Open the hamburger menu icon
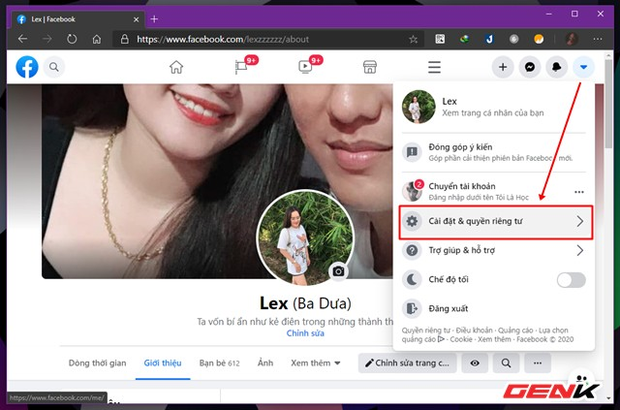Screen dimensions: 620x410 point(434,67)
